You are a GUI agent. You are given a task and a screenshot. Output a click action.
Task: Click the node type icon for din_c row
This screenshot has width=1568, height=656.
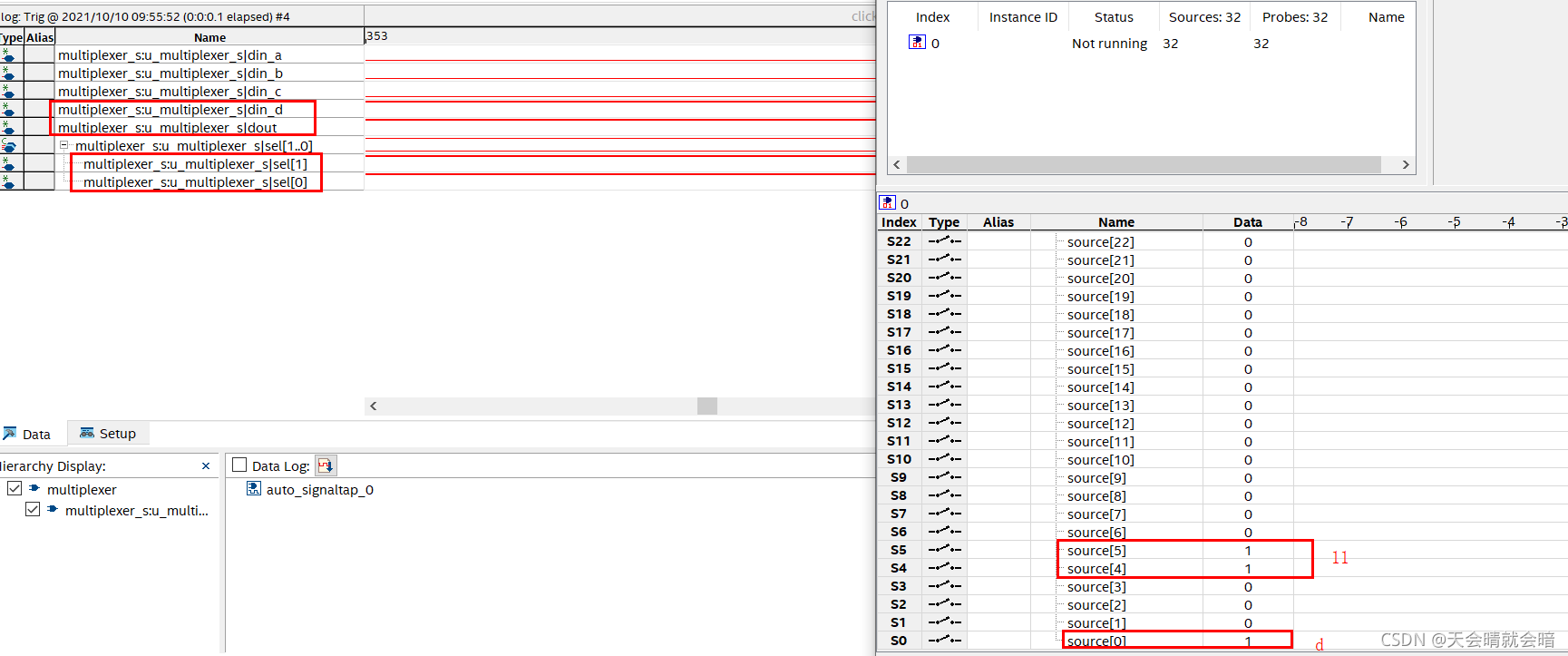(8, 92)
